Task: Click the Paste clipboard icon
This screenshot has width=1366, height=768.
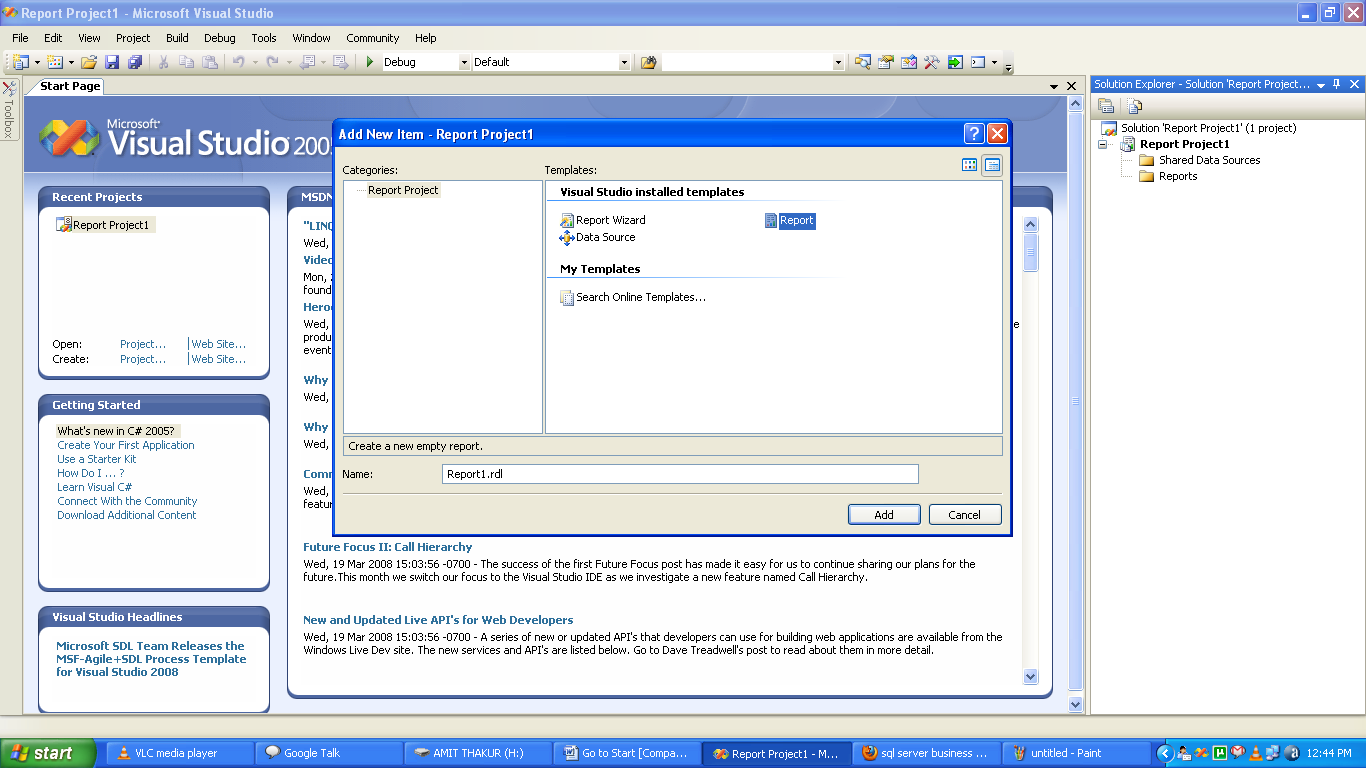Action: pos(210,62)
